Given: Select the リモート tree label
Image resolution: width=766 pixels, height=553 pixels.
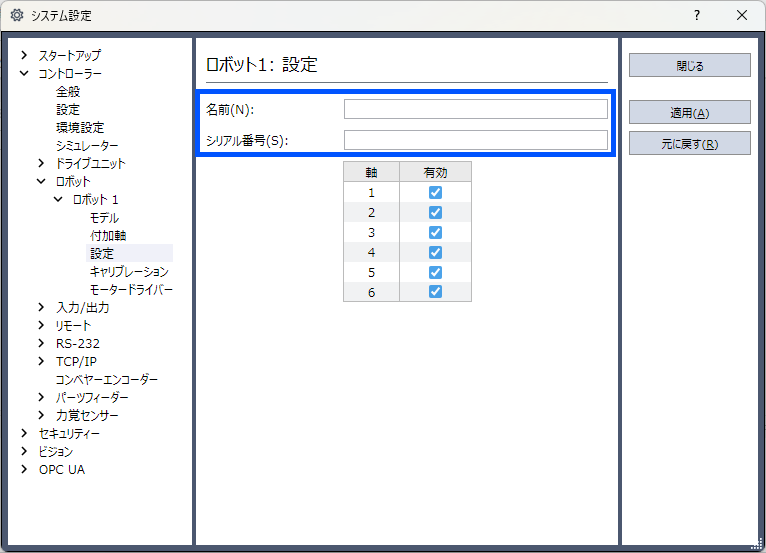Looking at the screenshot, I should [73, 325].
